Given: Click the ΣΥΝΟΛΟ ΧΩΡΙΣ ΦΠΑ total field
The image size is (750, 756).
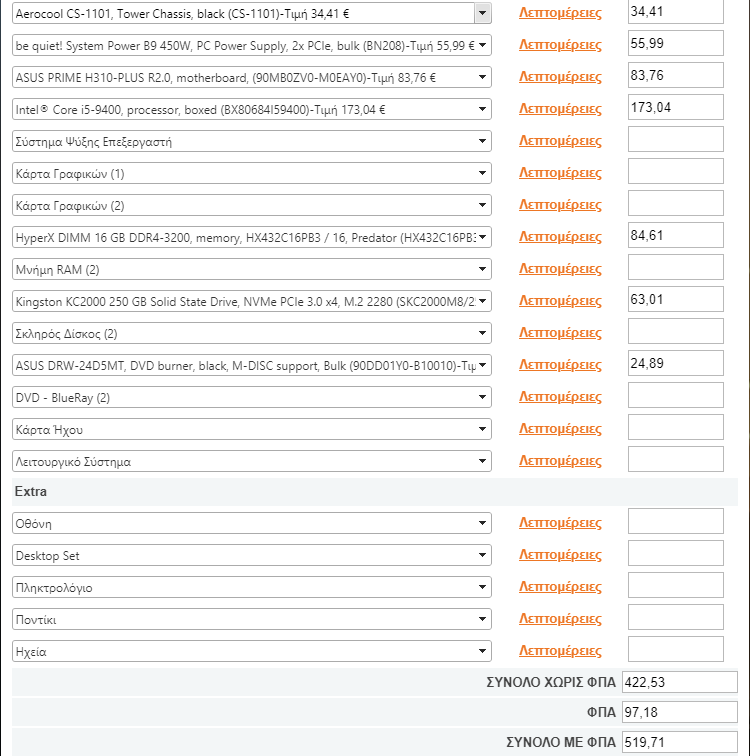Looking at the screenshot, I should pos(680,682).
